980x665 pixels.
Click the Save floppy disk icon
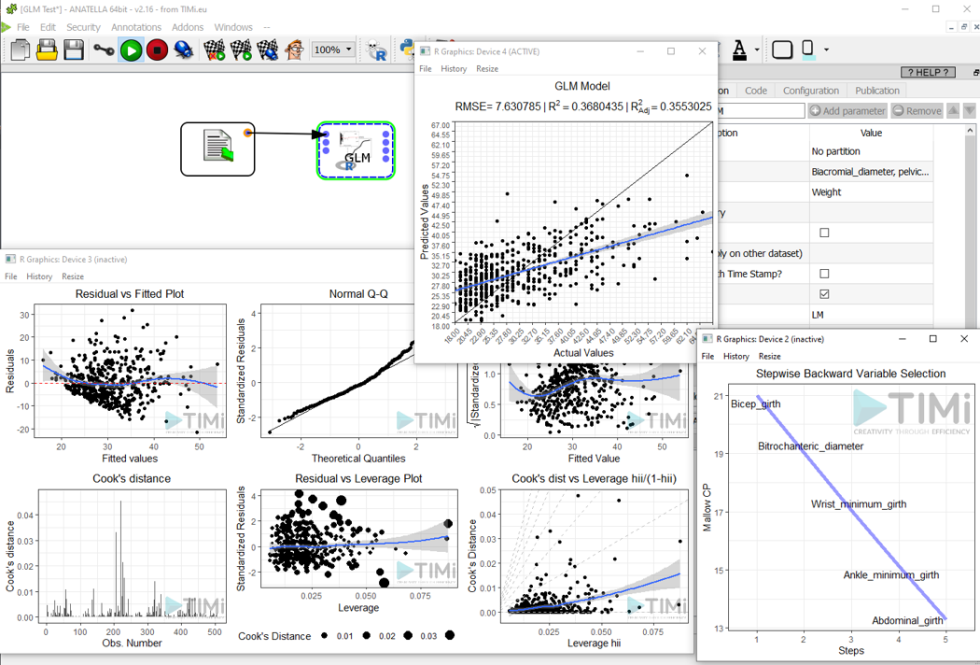pos(74,49)
